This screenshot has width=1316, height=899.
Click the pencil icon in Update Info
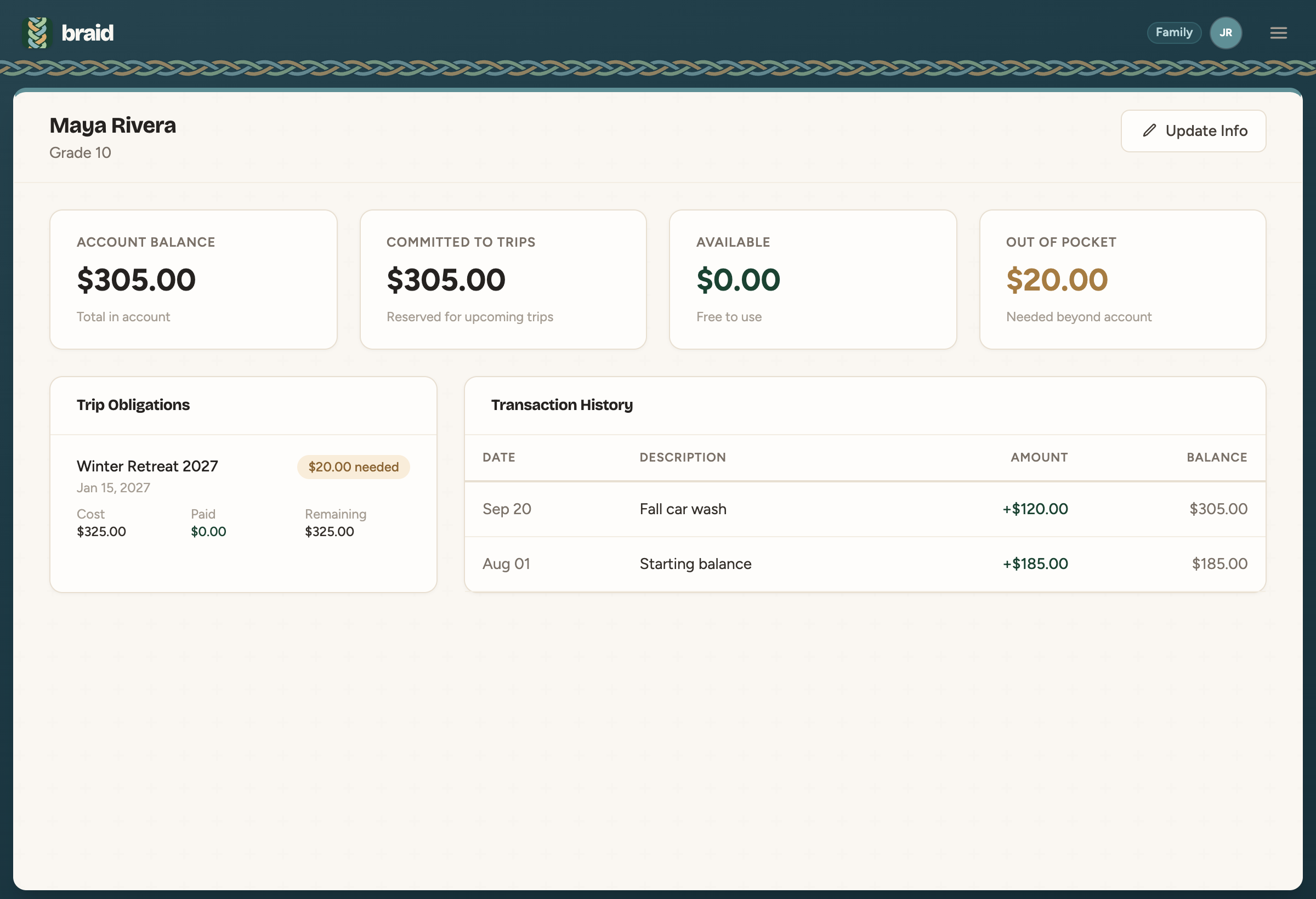[x=1149, y=131]
